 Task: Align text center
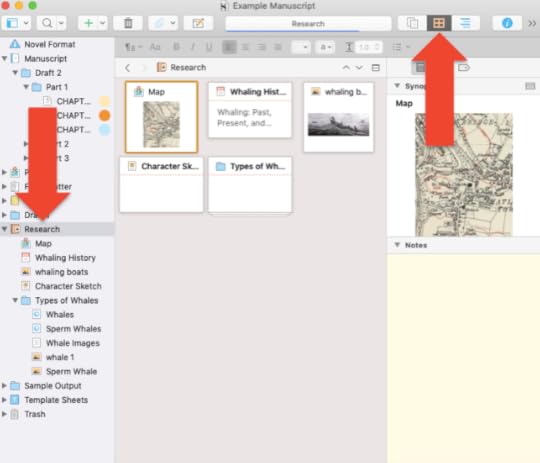click(x=245, y=47)
